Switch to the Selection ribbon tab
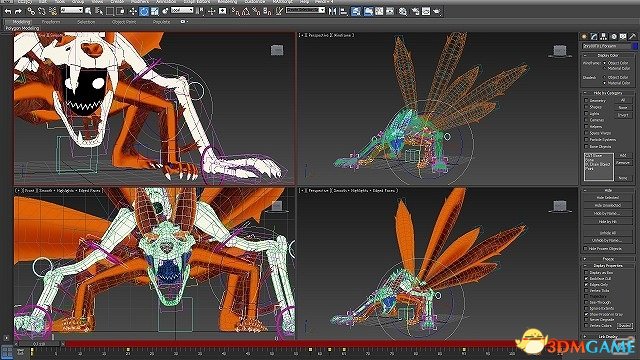 pos(86,22)
